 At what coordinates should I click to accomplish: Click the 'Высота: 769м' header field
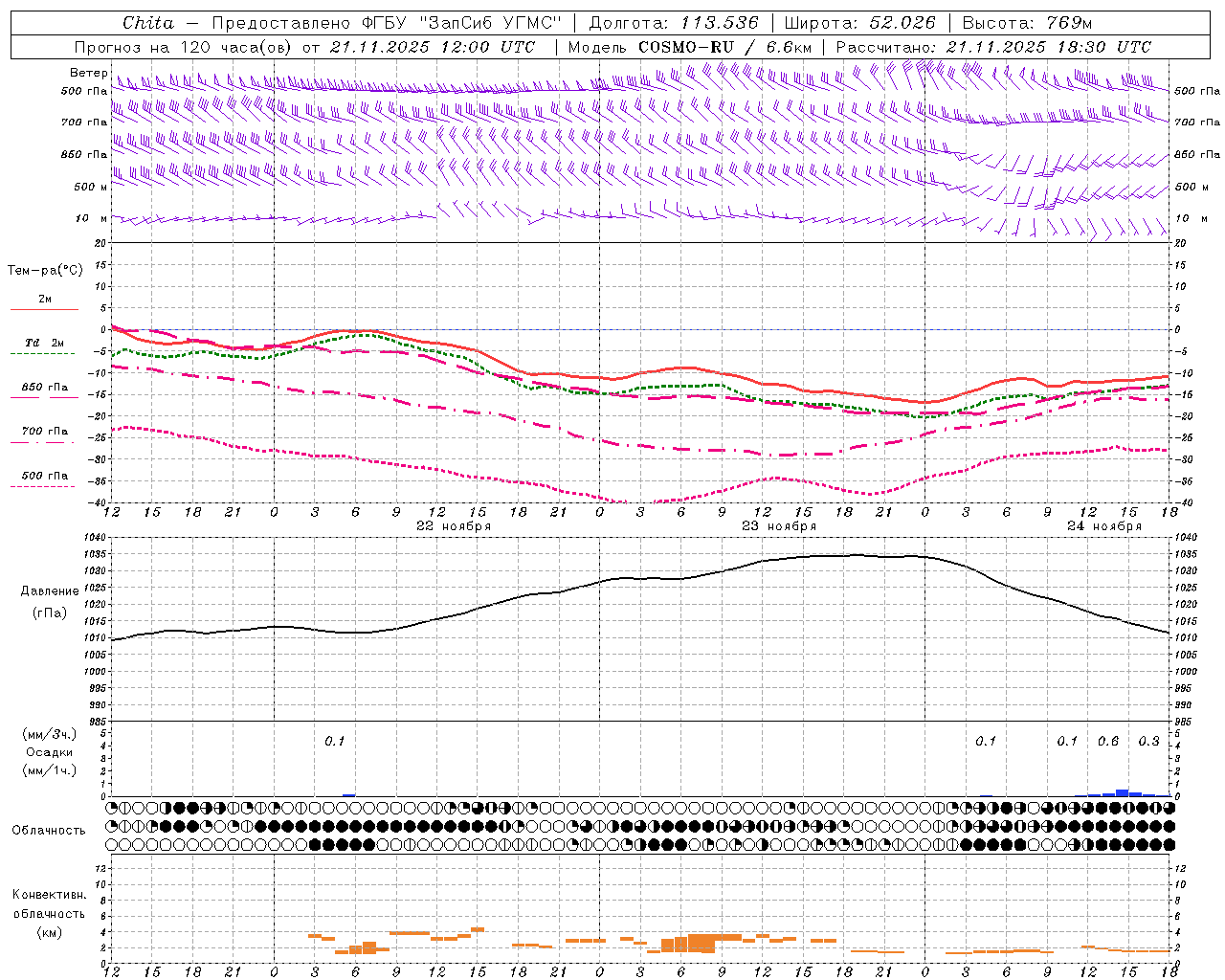1027,23
